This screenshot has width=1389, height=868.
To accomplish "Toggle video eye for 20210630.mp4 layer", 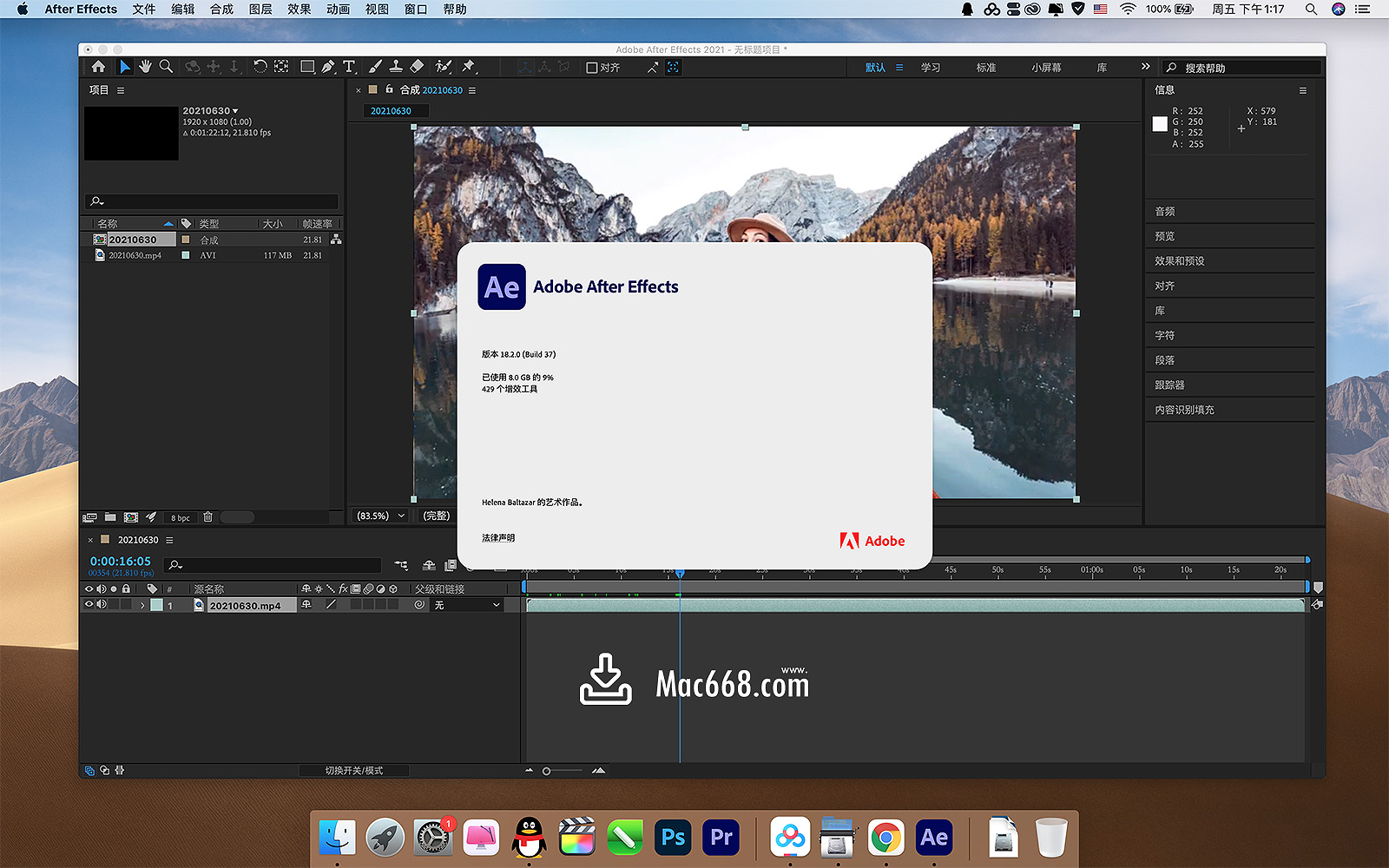I will (89, 605).
